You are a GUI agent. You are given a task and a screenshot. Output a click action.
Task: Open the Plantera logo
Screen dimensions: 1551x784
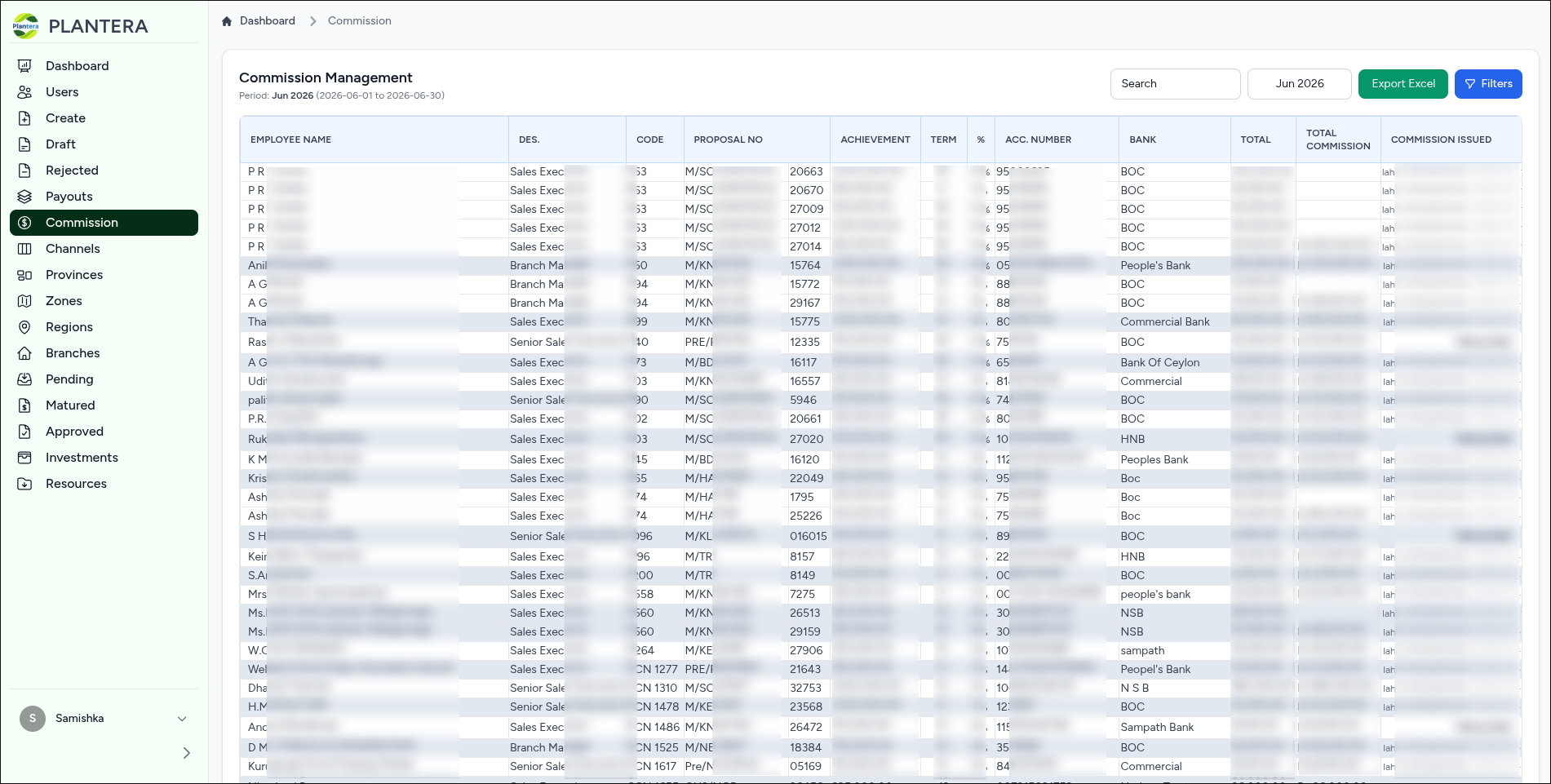[x=26, y=26]
